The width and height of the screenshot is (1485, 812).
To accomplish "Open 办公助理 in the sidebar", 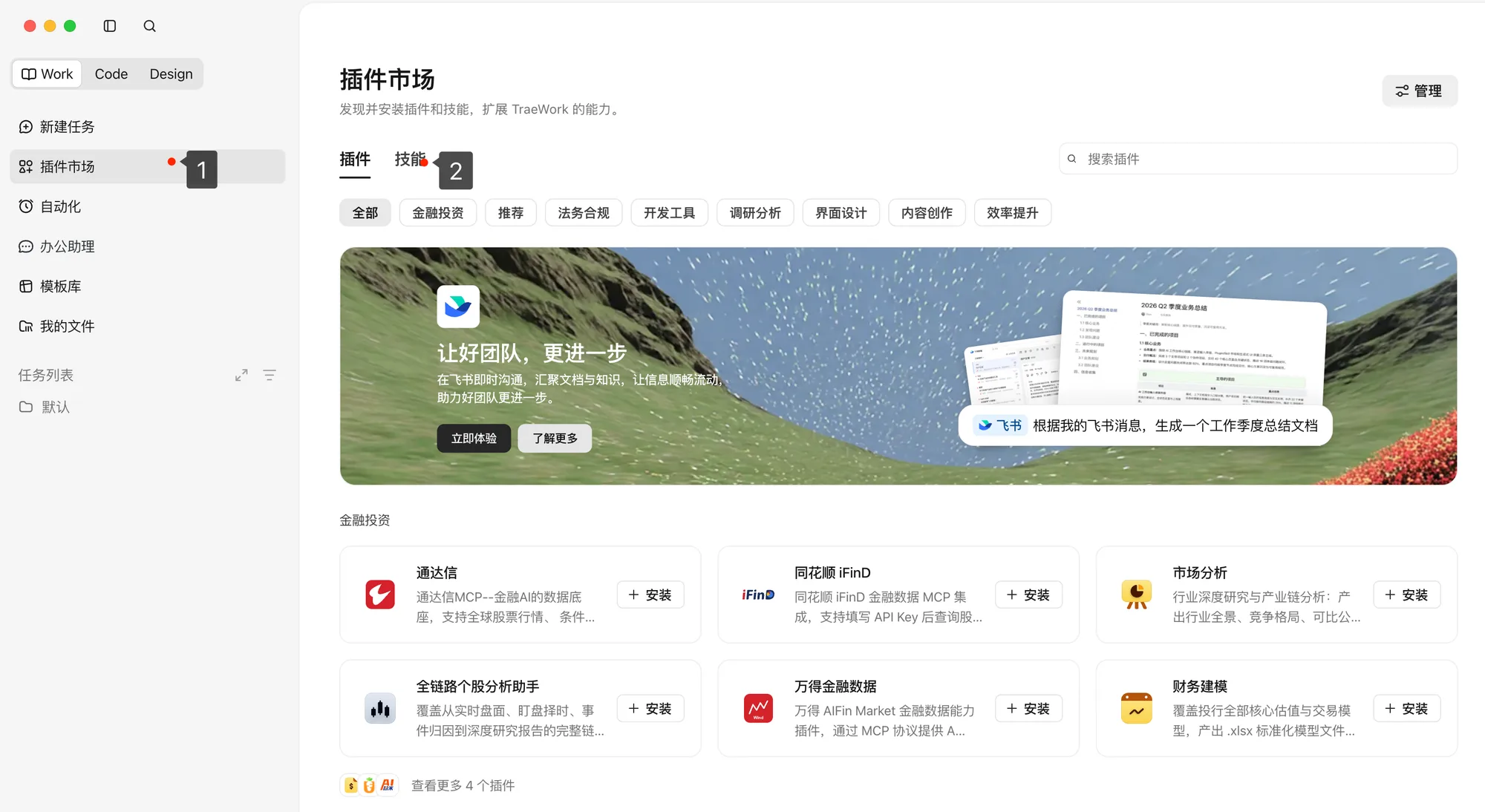I will coord(147,246).
